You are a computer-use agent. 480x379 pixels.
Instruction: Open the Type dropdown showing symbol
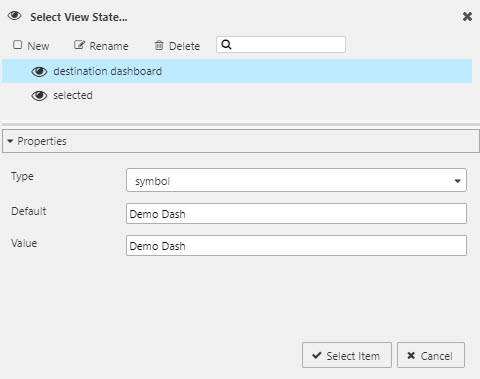(296, 180)
